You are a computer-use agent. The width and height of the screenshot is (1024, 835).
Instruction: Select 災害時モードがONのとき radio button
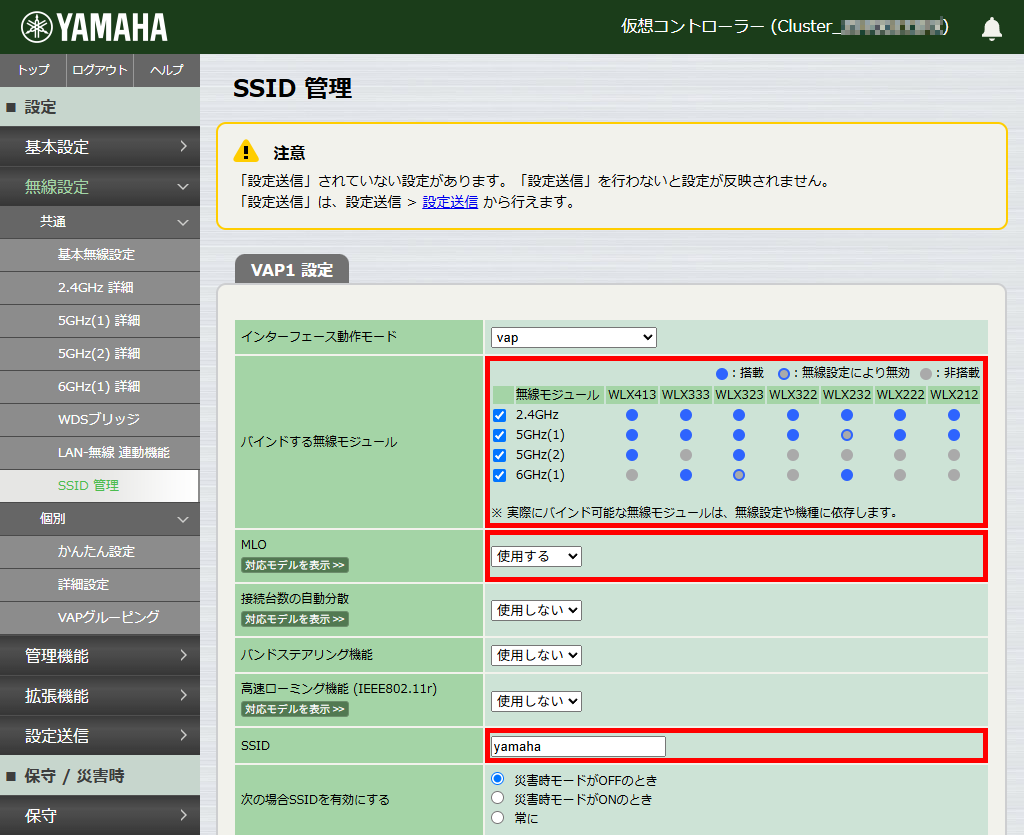tap(498, 798)
